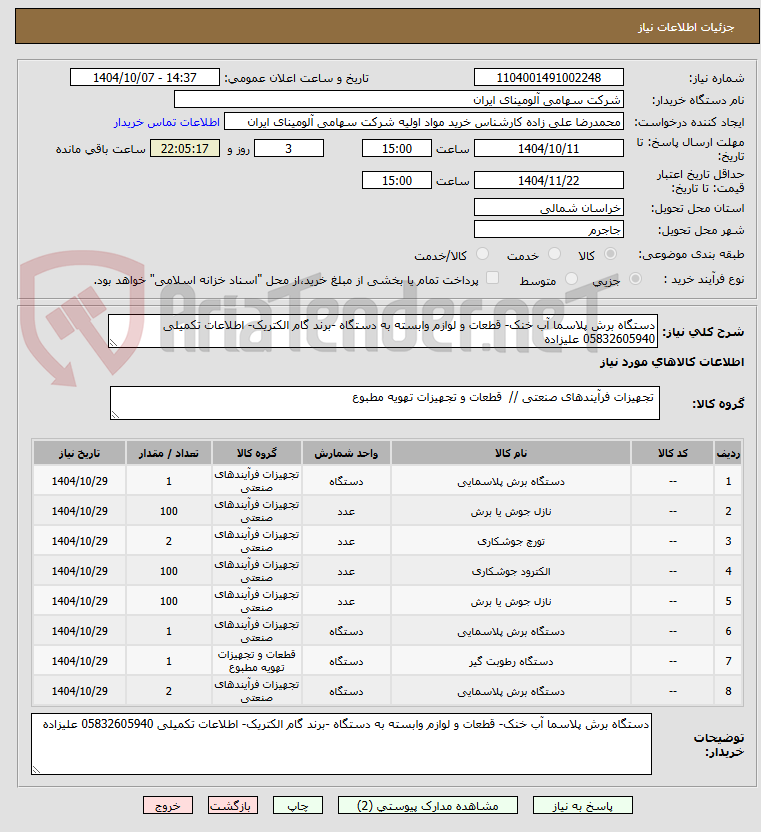Screen dimensions: 761x832
Task: Click quantity 2 in تورچ جوشکاری row
Action: pos(169,541)
